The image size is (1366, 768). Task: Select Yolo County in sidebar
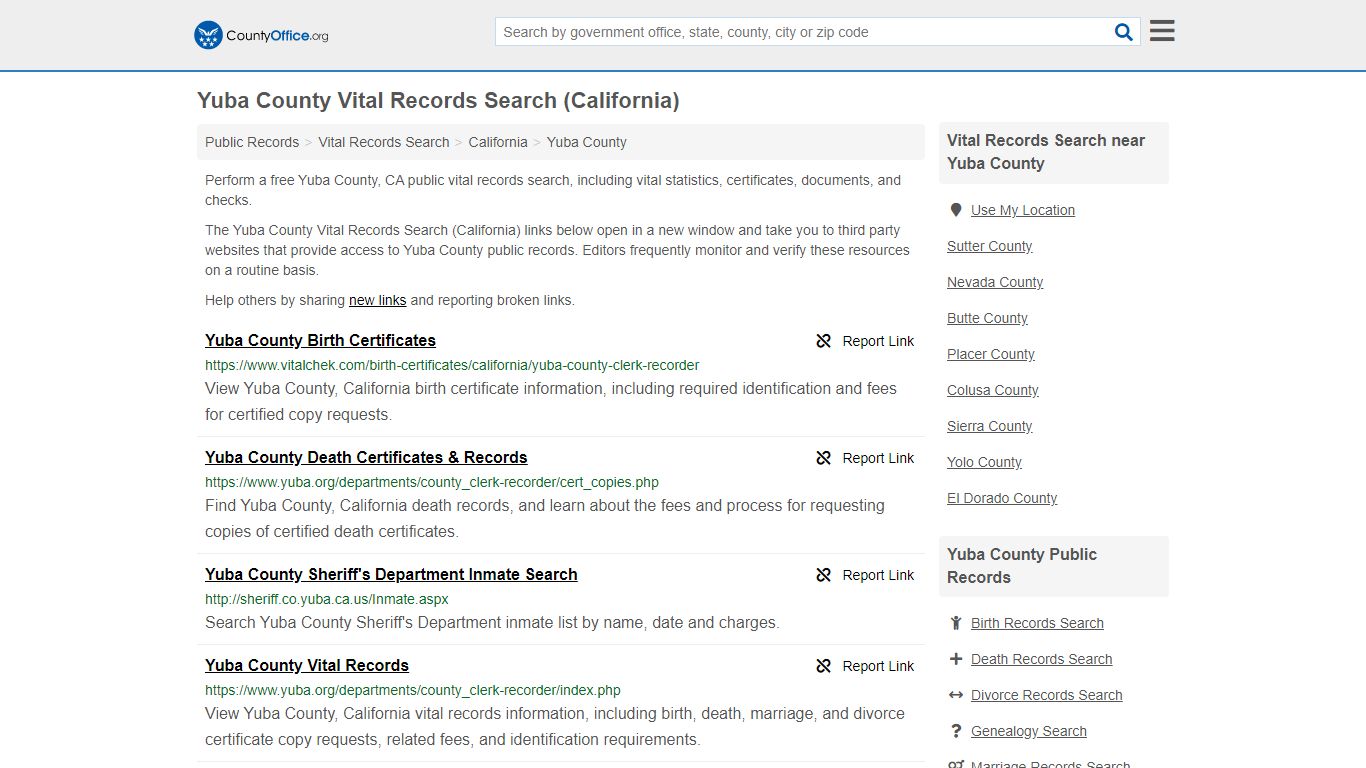(984, 462)
